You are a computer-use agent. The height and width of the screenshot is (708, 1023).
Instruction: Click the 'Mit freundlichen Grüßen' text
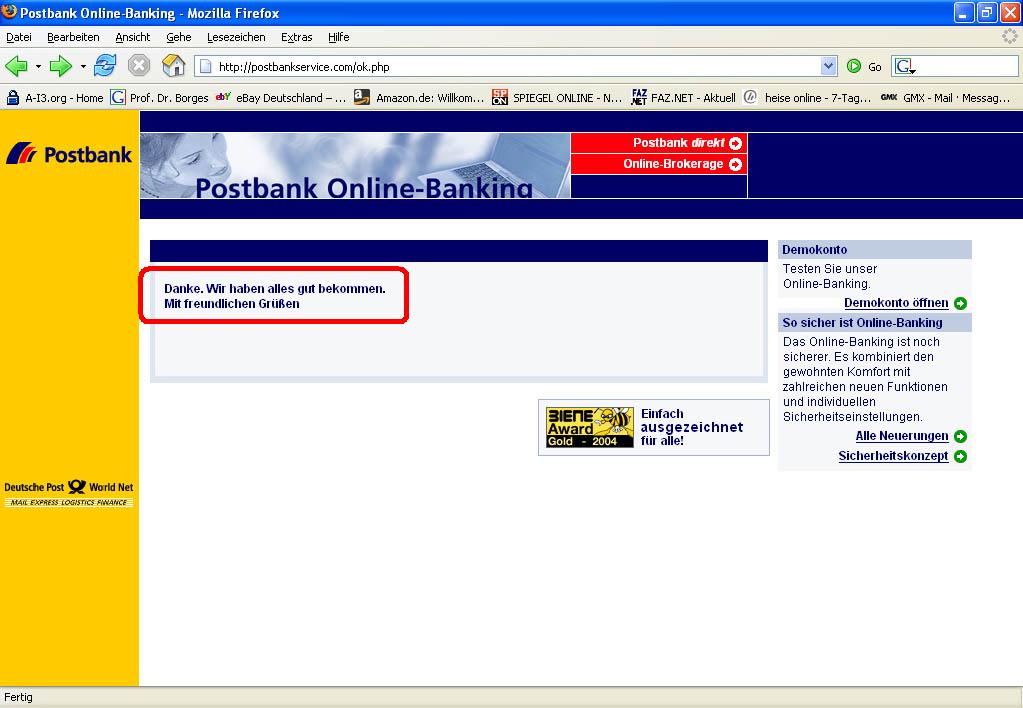point(232,303)
